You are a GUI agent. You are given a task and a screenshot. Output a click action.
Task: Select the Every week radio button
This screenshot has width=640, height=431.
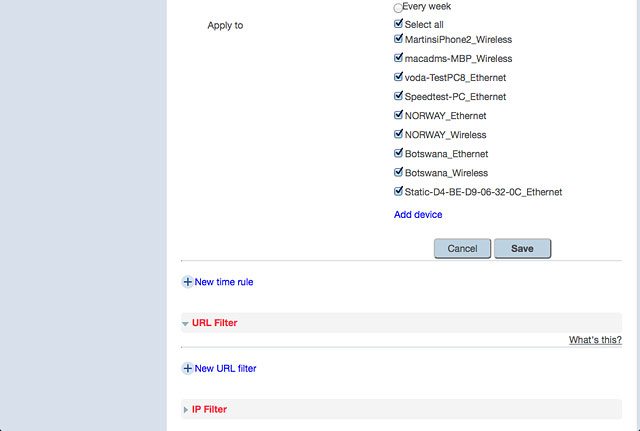pyautogui.click(x=398, y=8)
